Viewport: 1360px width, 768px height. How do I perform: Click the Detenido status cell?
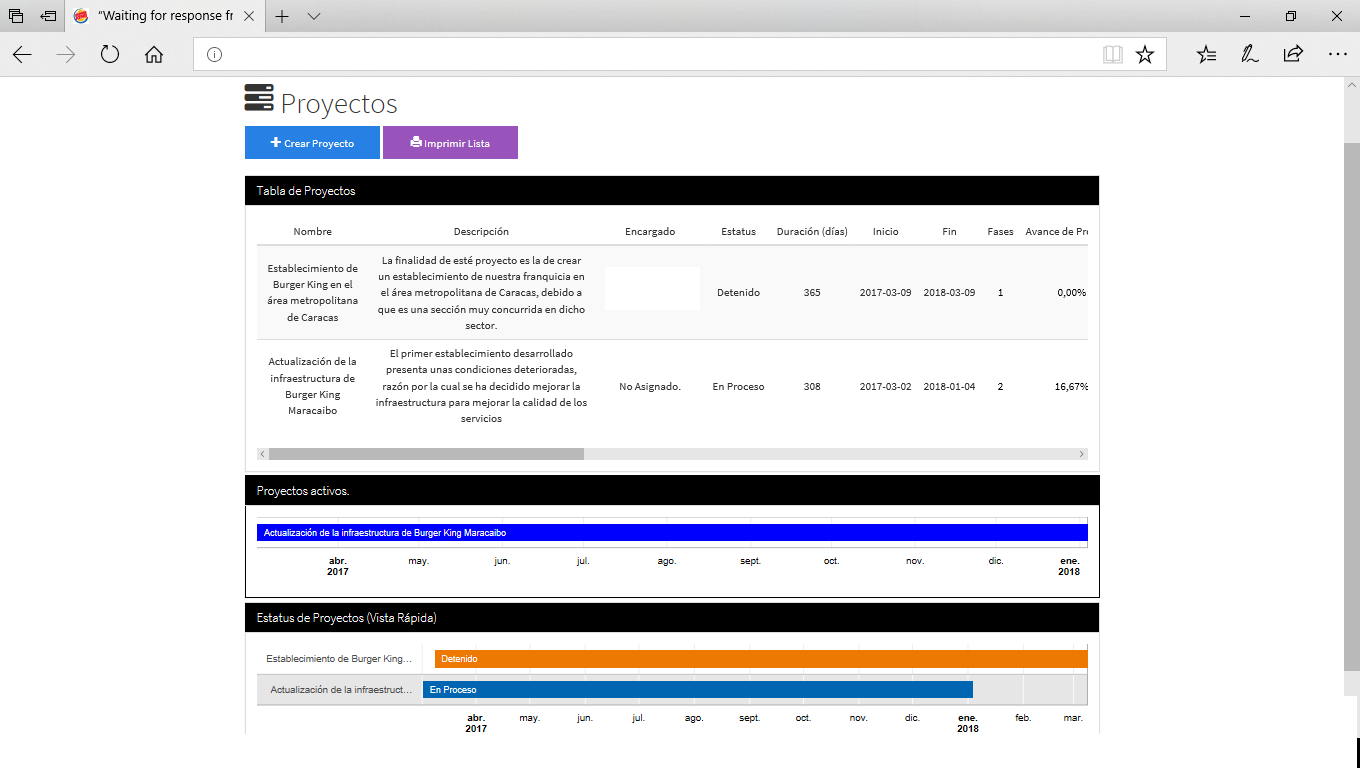739,293
